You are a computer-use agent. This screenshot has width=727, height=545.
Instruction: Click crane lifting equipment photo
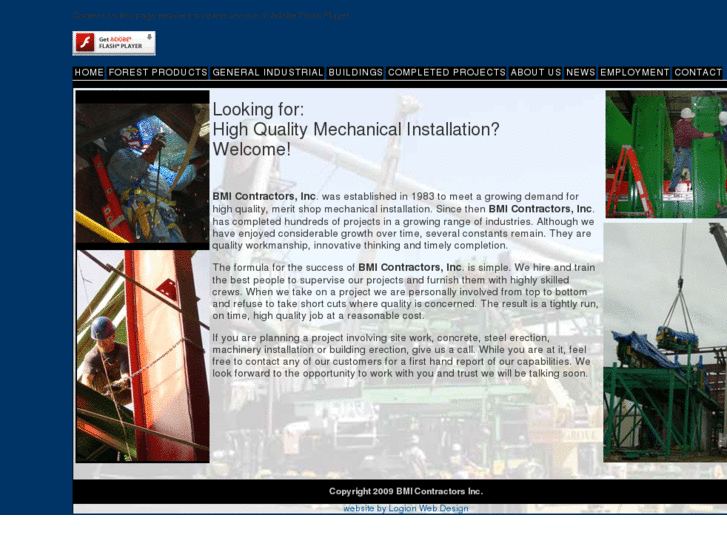(665, 342)
